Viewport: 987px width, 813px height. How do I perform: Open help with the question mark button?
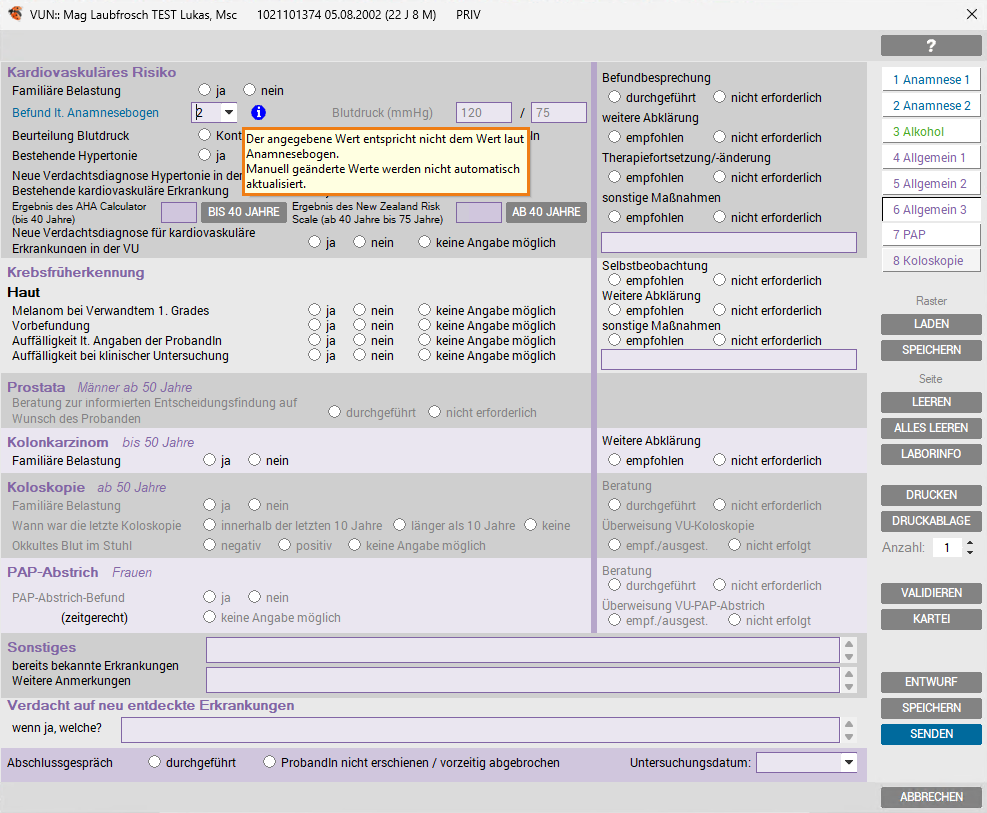click(x=931, y=45)
